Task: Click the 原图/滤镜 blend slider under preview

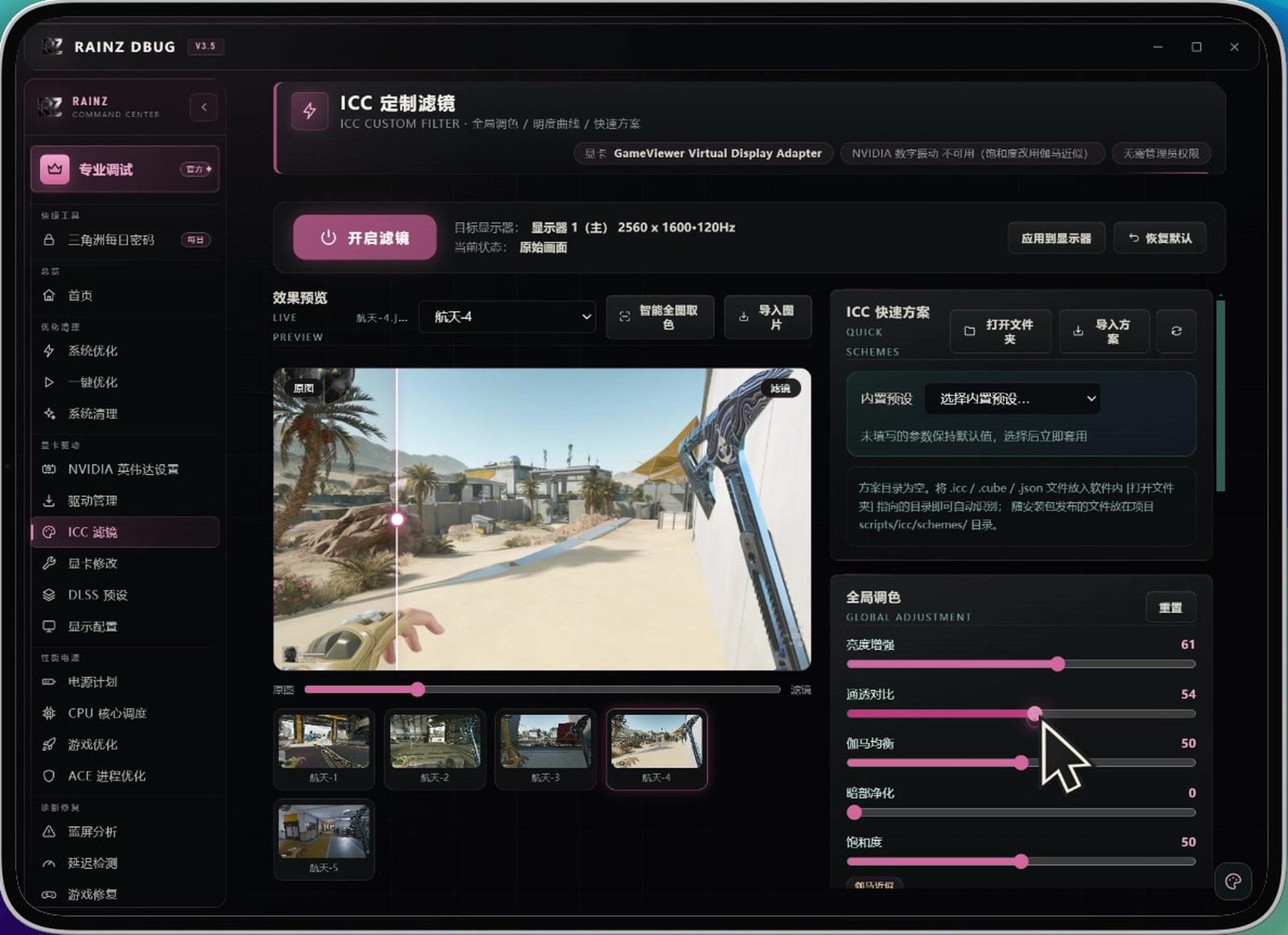Action: click(542, 689)
